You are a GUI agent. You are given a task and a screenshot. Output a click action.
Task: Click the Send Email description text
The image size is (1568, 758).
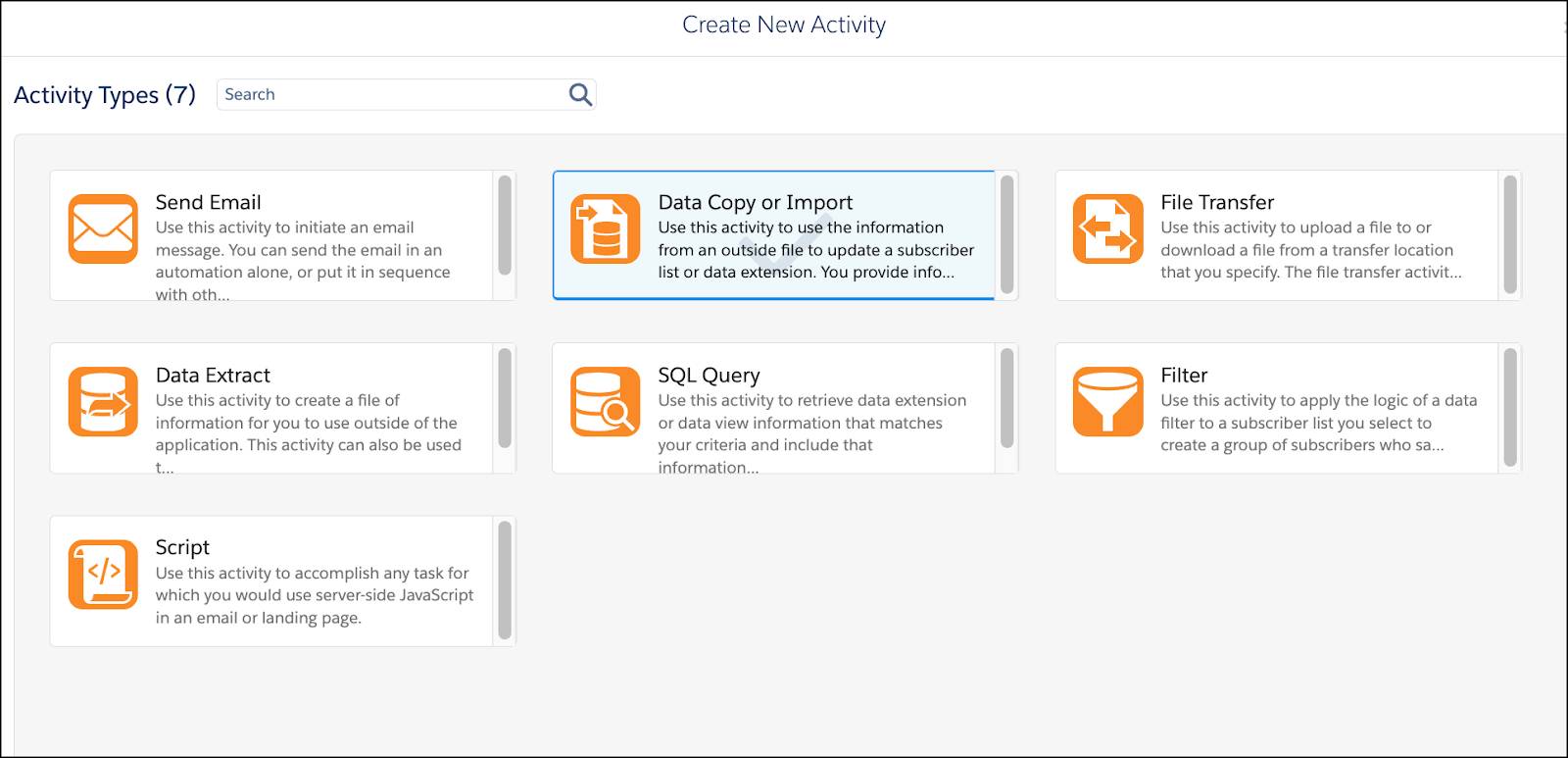303,261
